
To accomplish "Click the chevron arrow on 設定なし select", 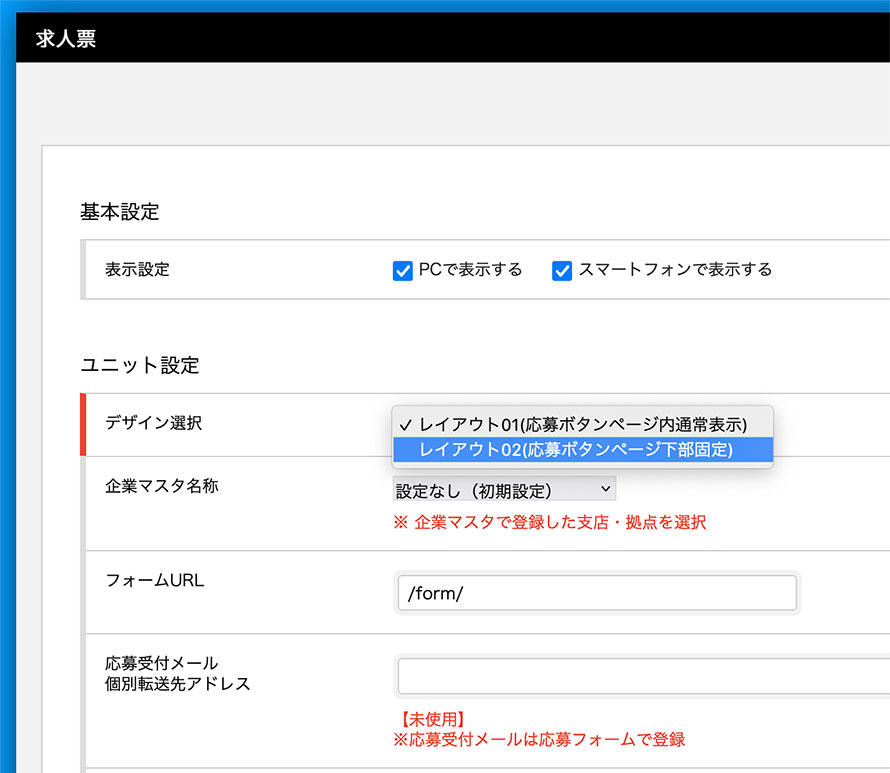I will click(606, 489).
